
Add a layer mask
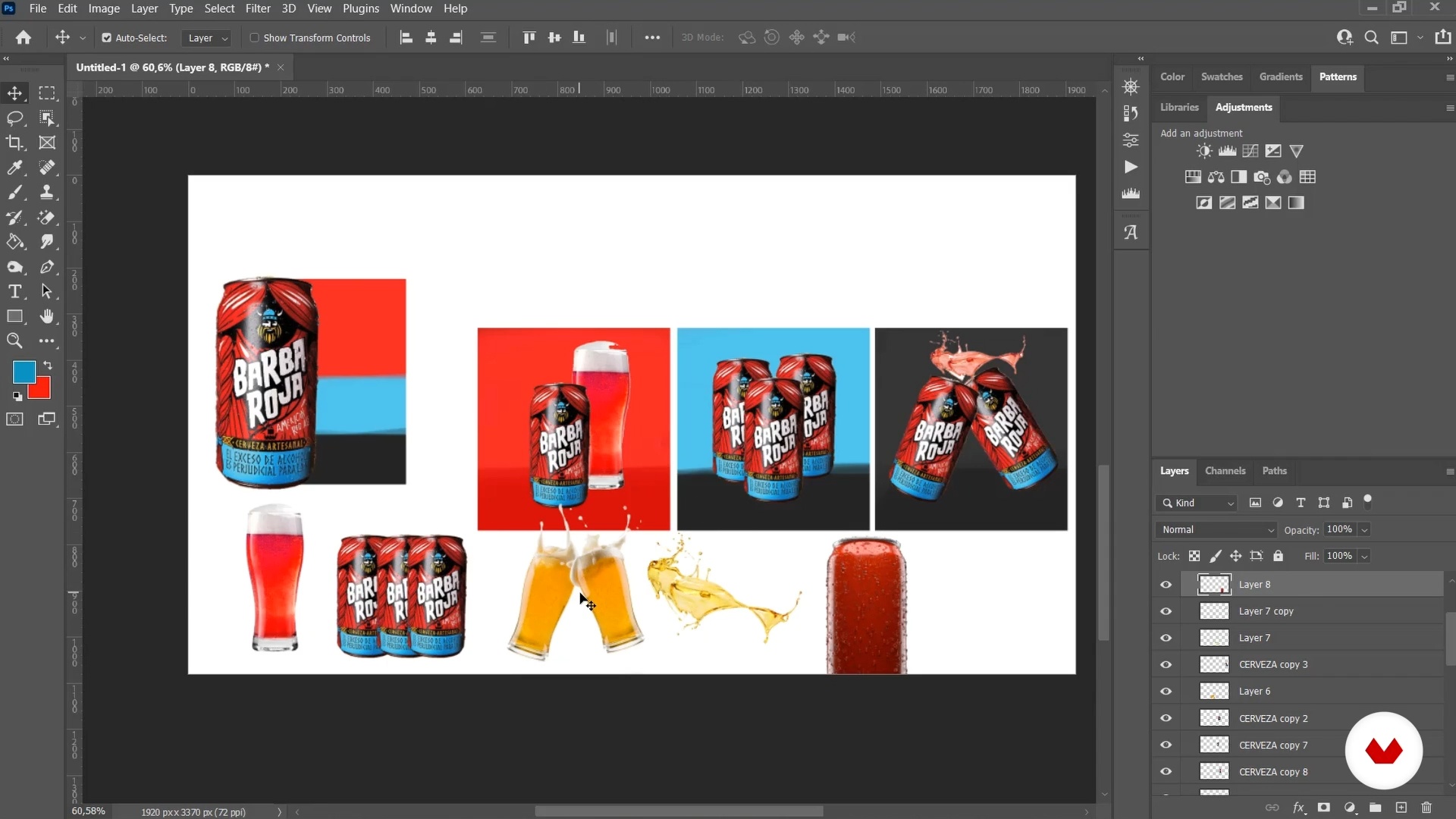point(1324,808)
